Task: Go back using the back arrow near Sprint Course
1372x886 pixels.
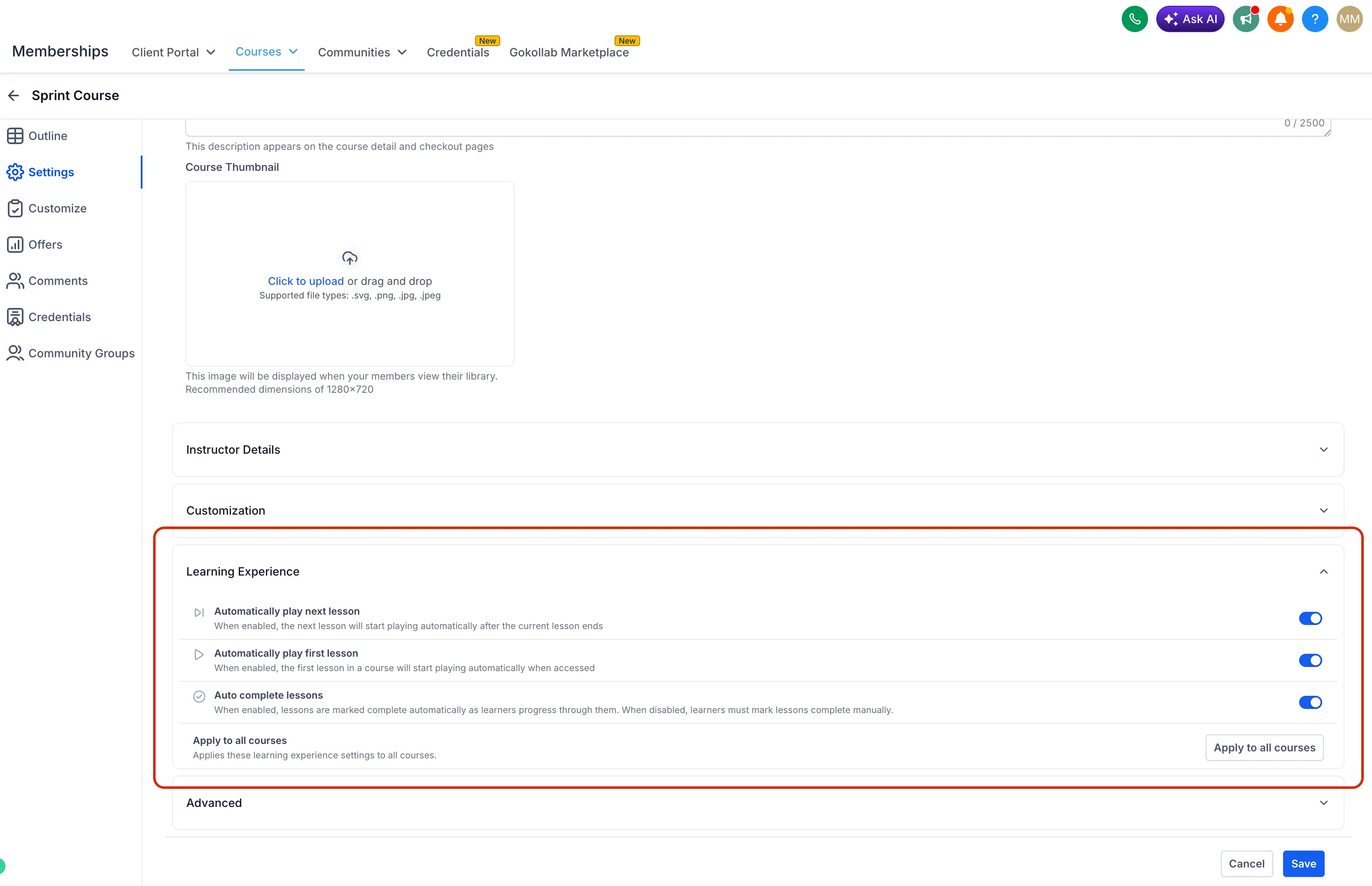Action: click(x=13, y=95)
